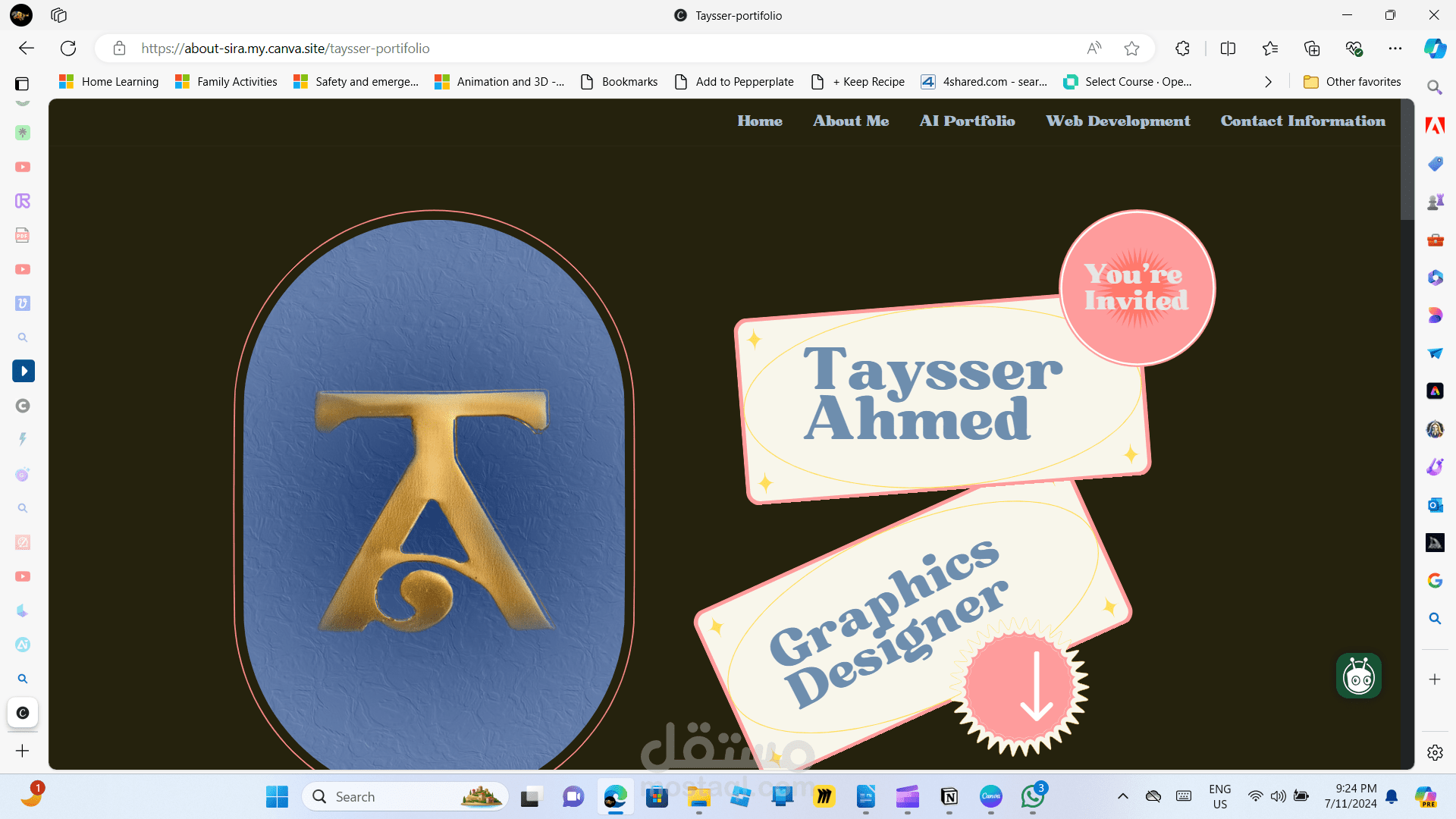Open the Other favorites folder
Viewport: 1456px width, 819px height.
[1352, 82]
